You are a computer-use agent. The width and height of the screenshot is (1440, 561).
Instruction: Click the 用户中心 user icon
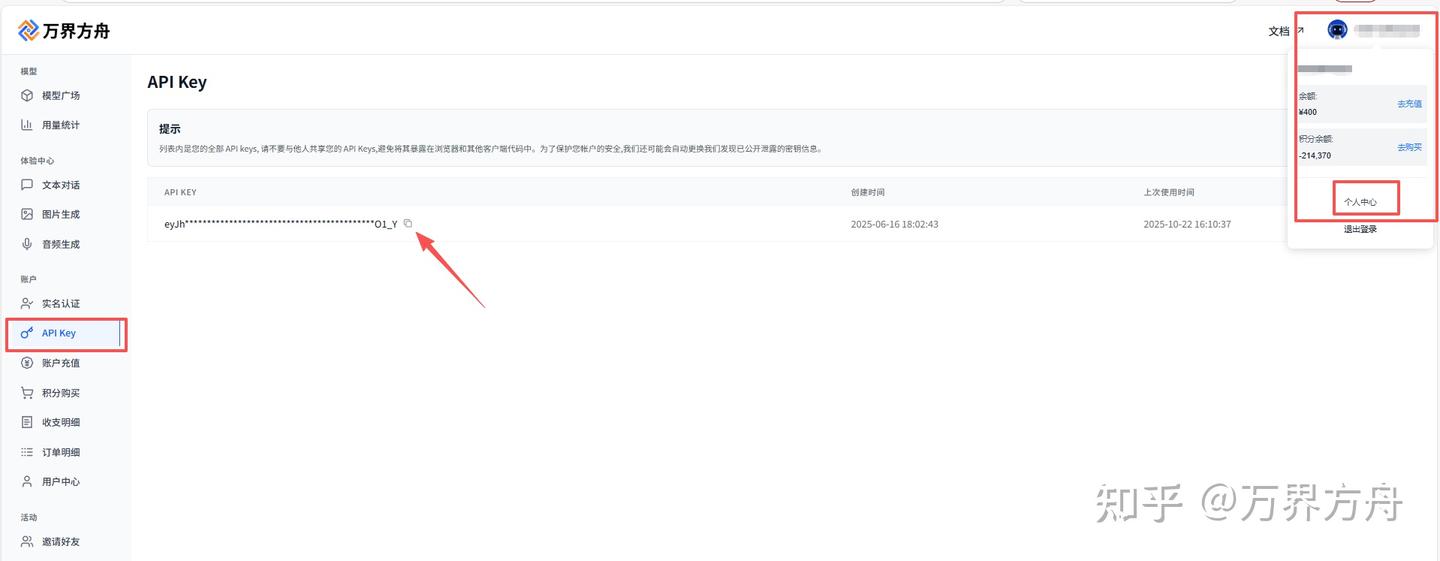click(27, 482)
